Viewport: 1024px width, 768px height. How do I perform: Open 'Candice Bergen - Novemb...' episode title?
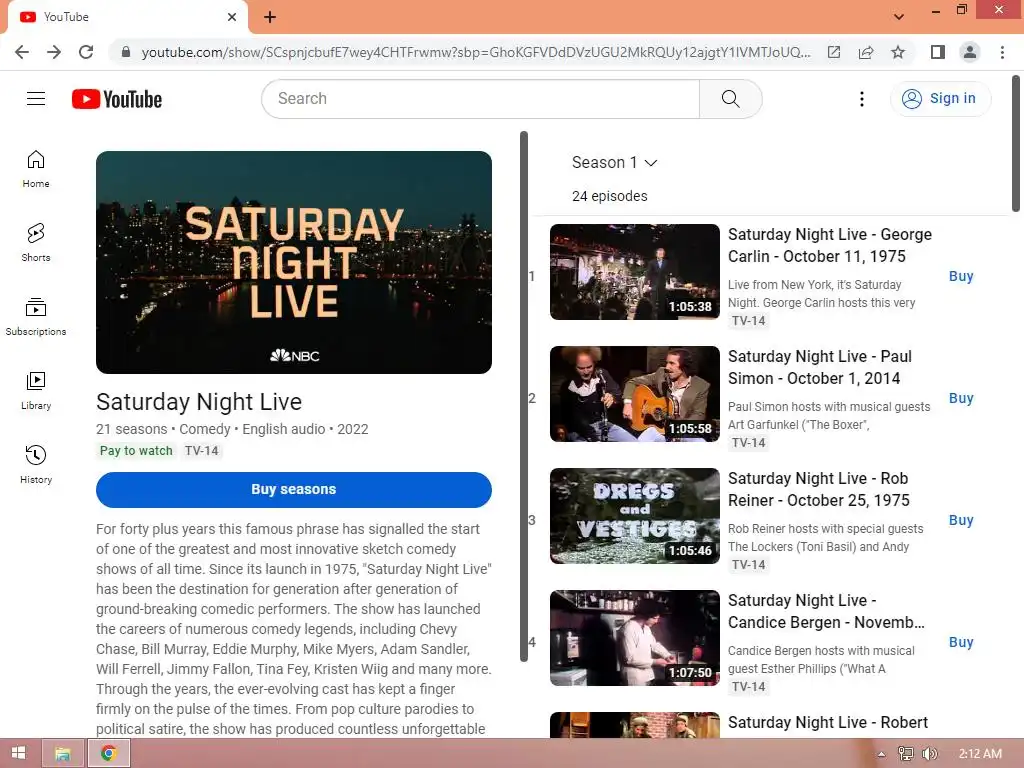pos(826,612)
